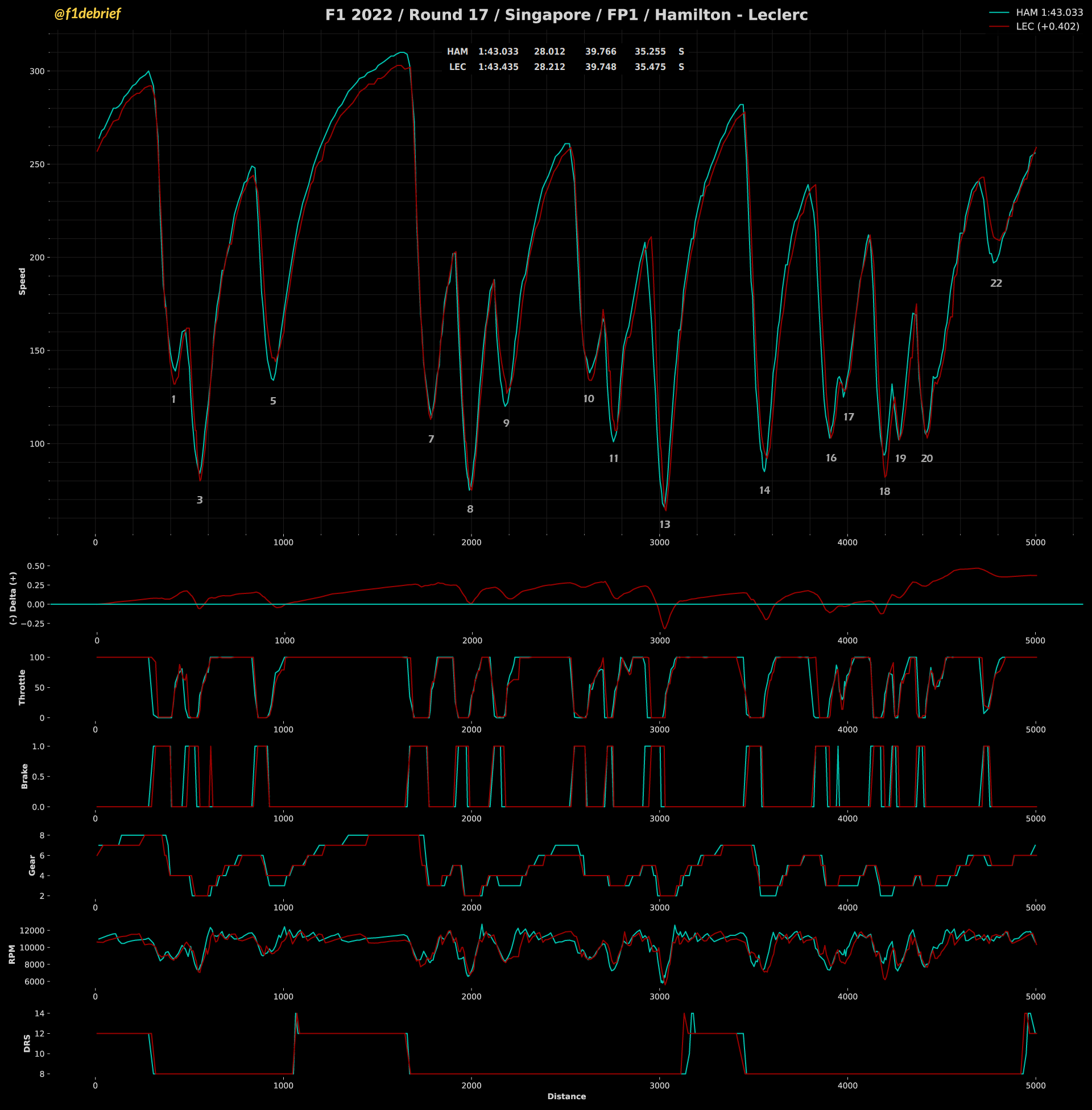Click corner number 13 marker on speed trace
The width and height of the screenshot is (1092, 1110).
(x=664, y=525)
